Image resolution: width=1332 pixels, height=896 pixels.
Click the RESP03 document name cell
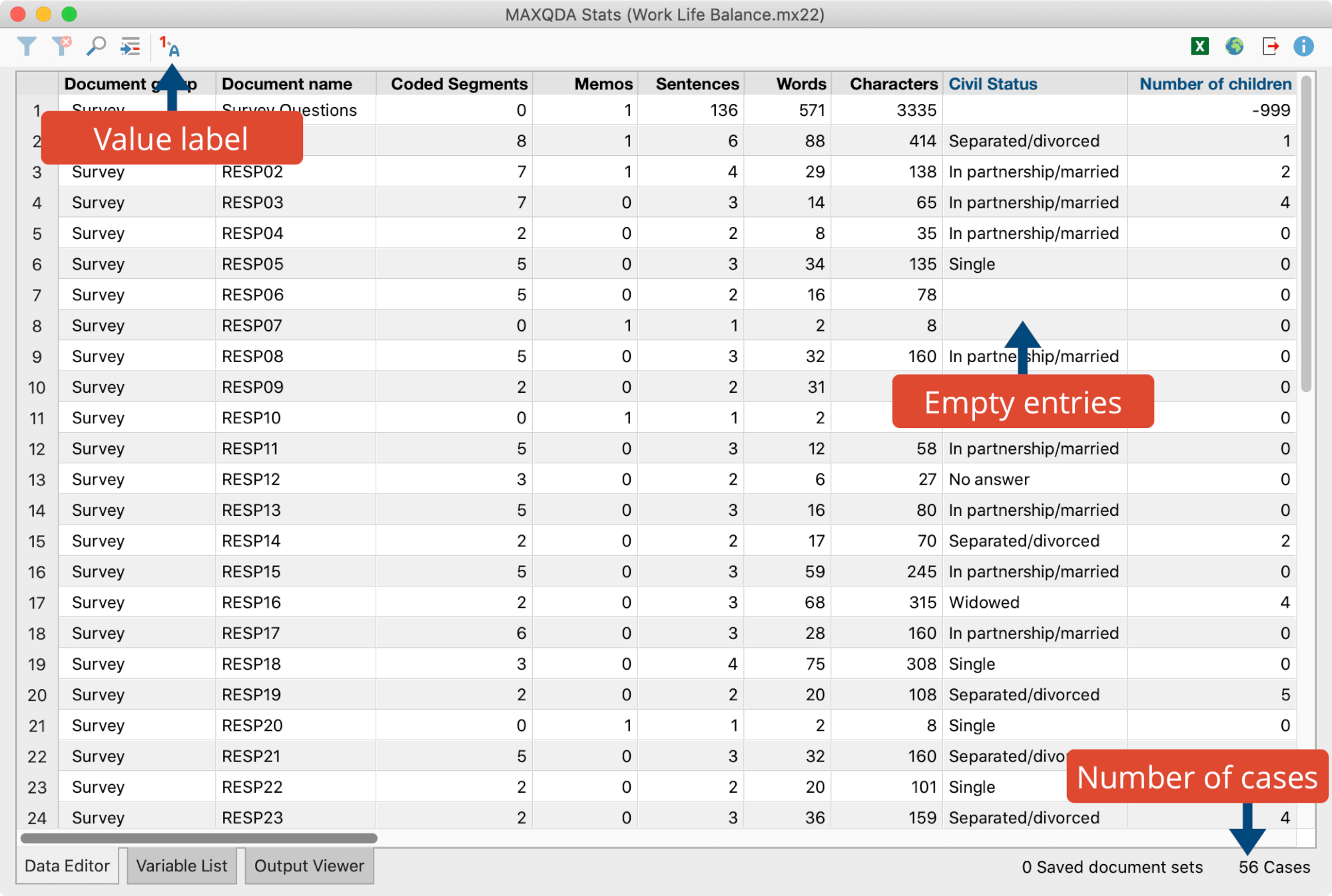[x=296, y=202]
